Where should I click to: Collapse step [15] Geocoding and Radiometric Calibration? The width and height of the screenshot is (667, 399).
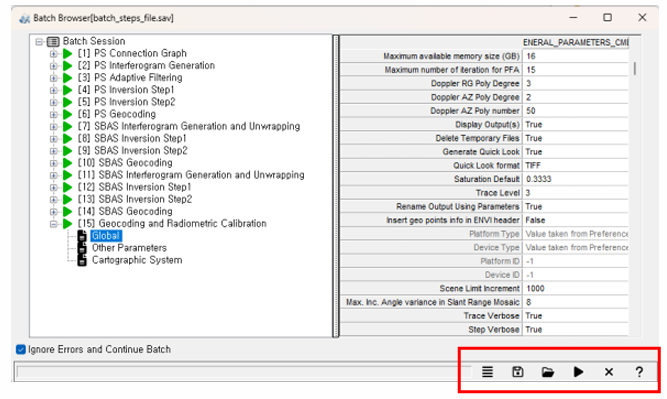54,224
